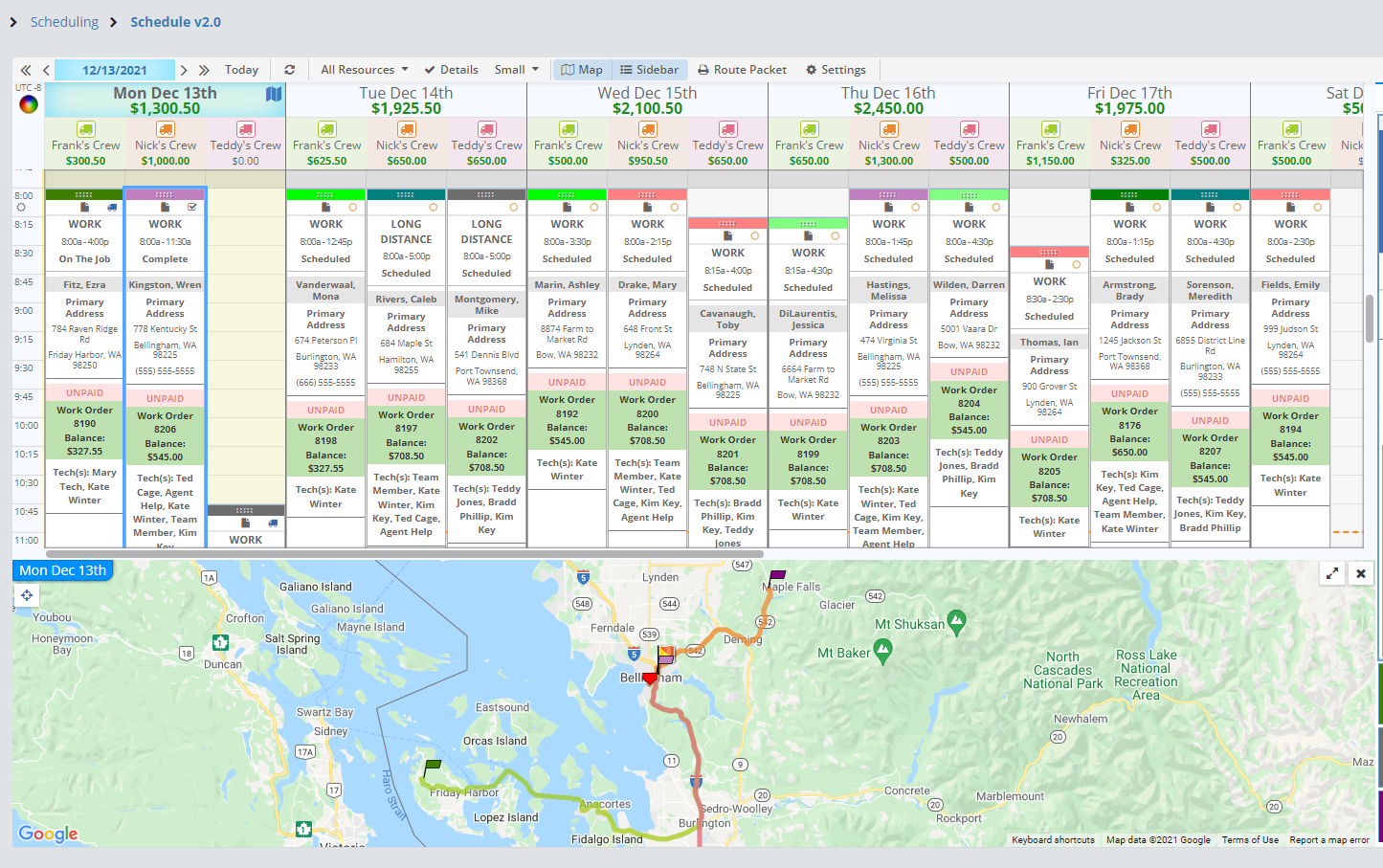Click the map pan/move control icon
Screen dimensions: 1383x868
27,595
